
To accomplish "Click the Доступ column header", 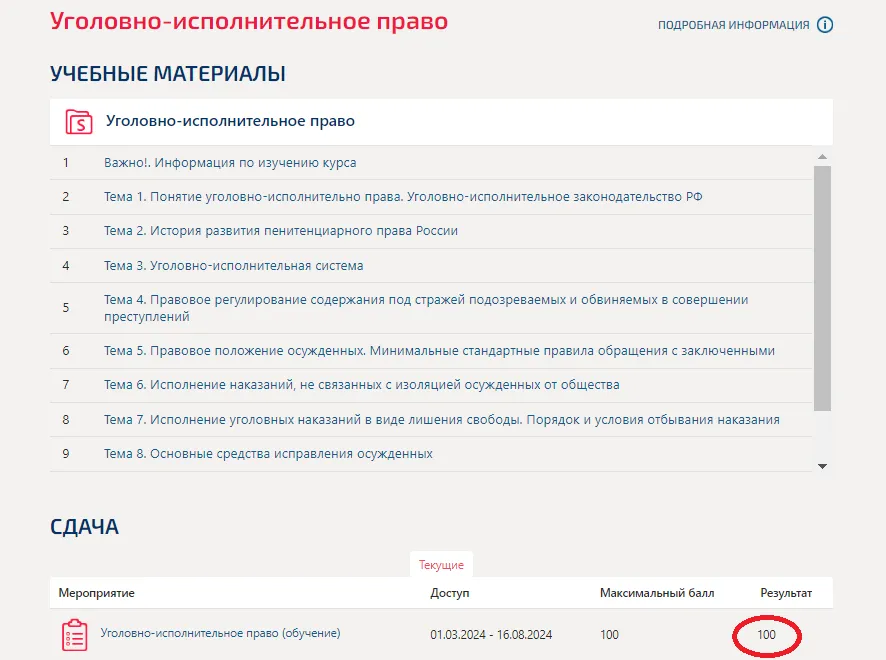I will [x=450, y=593].
